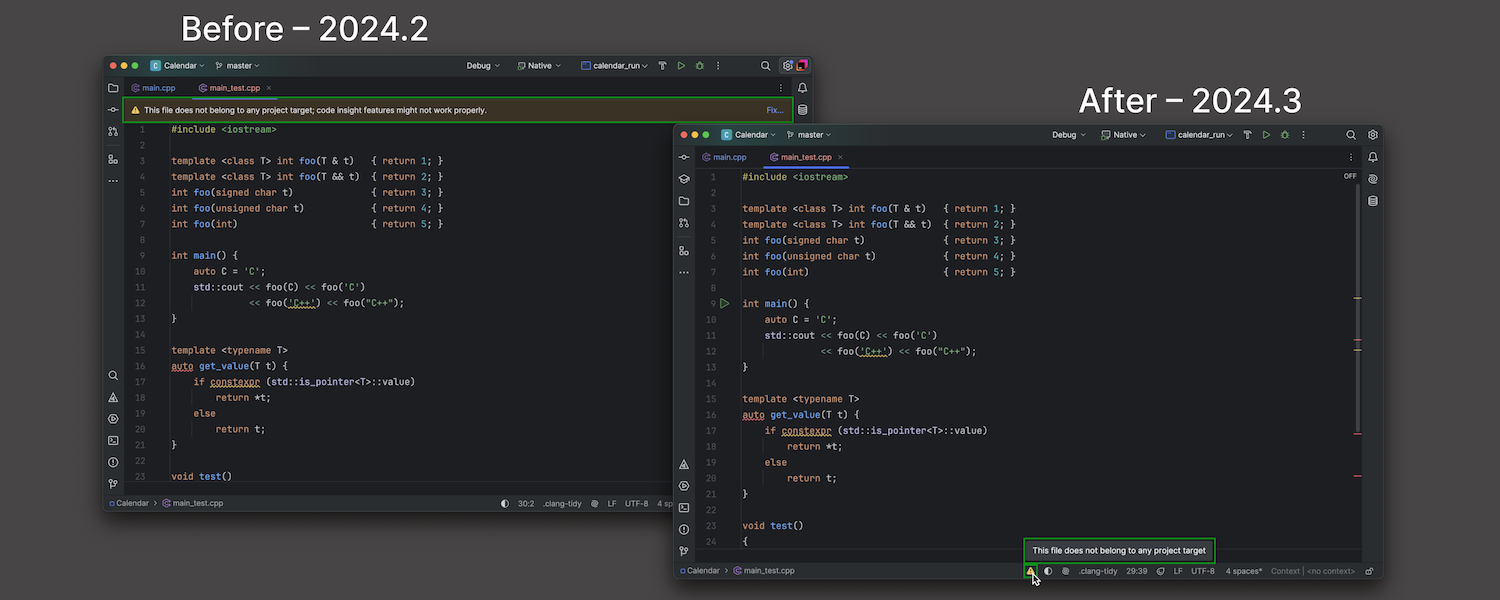
Task: Run main() from the green gutter arrow
Action: 725,303
